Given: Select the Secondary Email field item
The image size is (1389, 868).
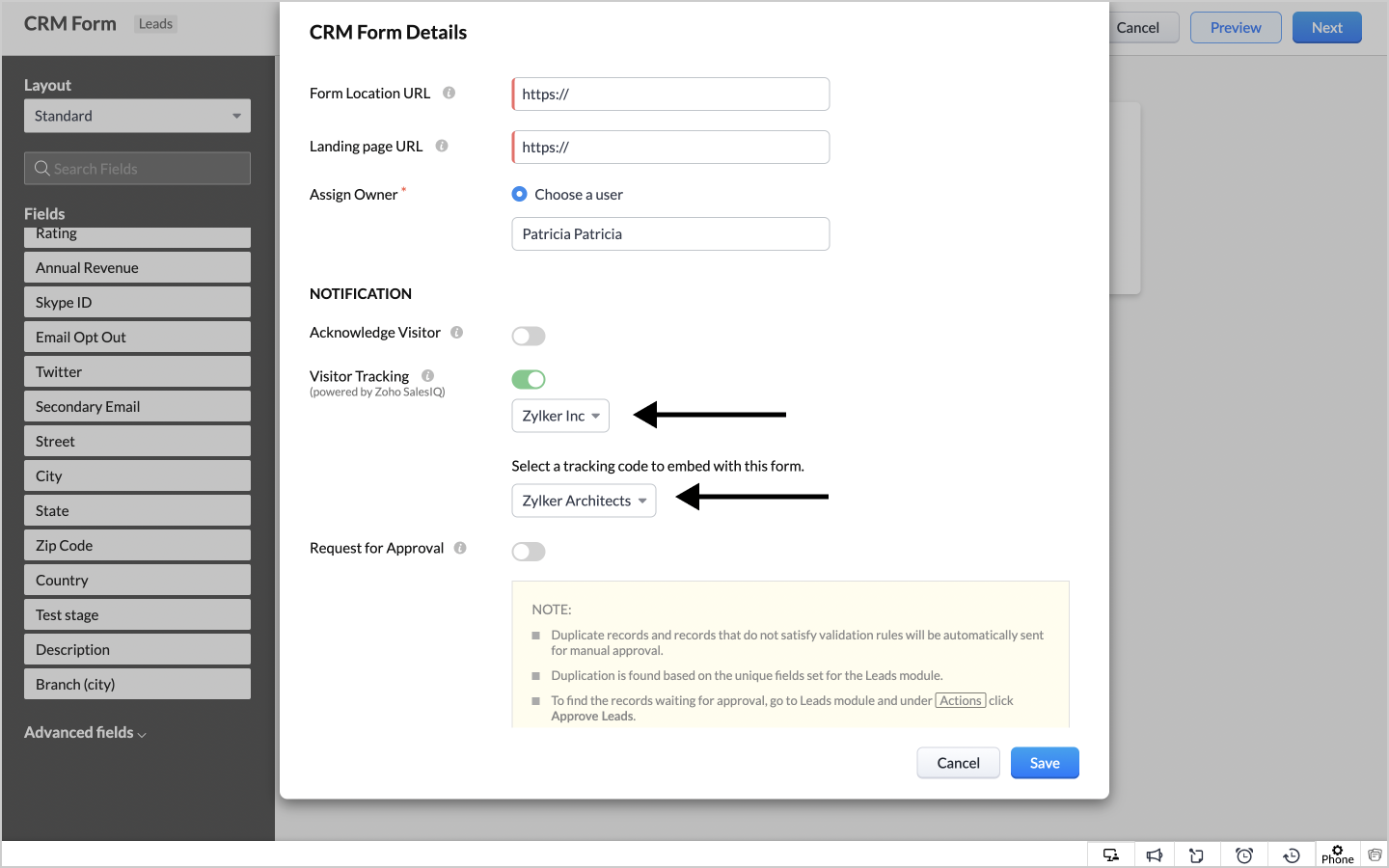Looking at the screenshot, I should click(137, 407).
